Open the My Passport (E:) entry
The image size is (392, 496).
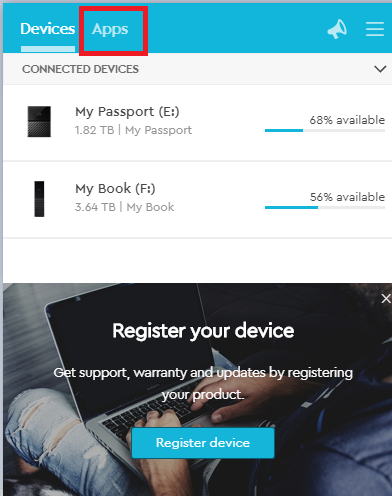pyautogui.click(x=197, y=122)
